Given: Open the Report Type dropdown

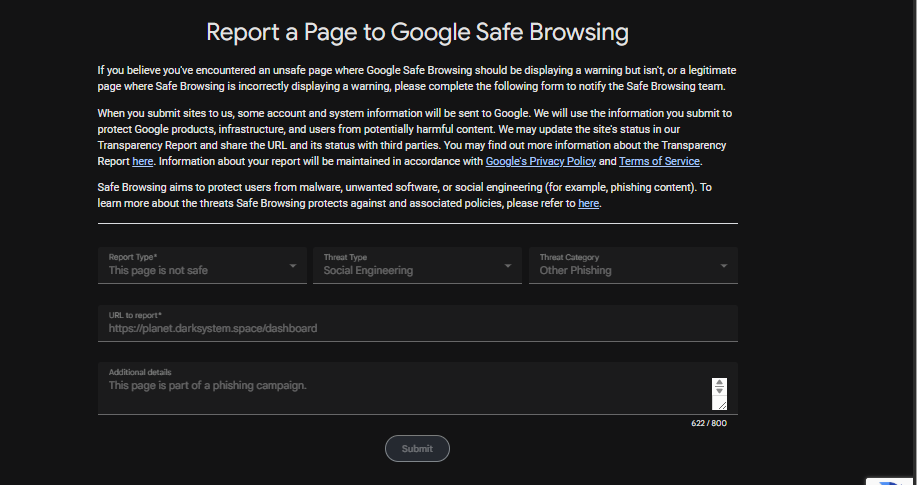Looking at the screenshot, I should tap(202, 265).
